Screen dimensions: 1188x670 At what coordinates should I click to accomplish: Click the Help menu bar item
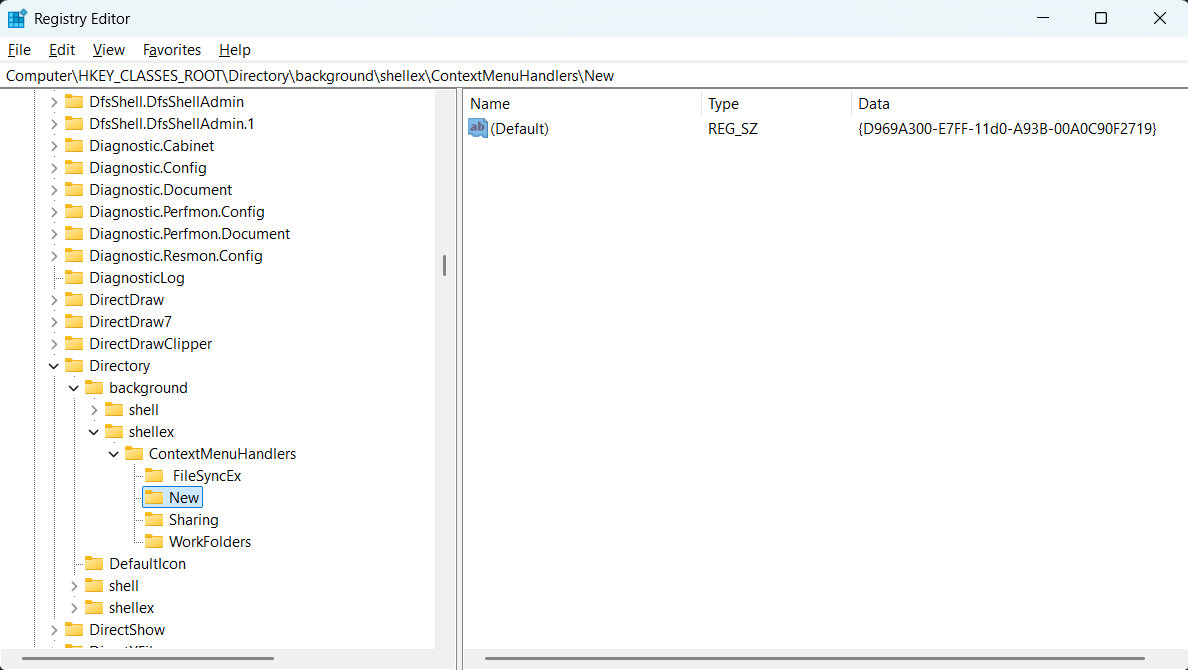click(x=235, y=49)
